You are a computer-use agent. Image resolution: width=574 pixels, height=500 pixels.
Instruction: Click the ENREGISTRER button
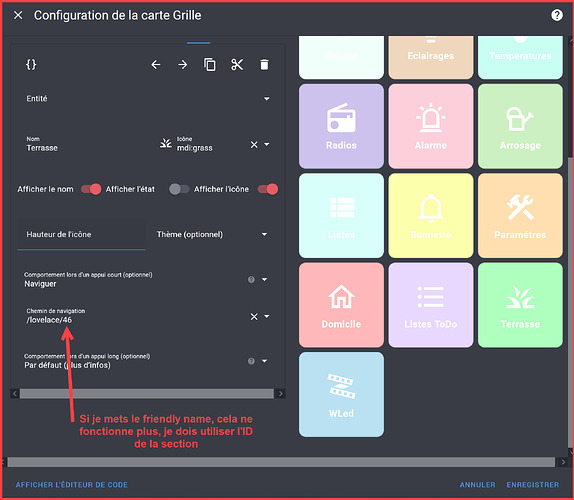point(533,485)
